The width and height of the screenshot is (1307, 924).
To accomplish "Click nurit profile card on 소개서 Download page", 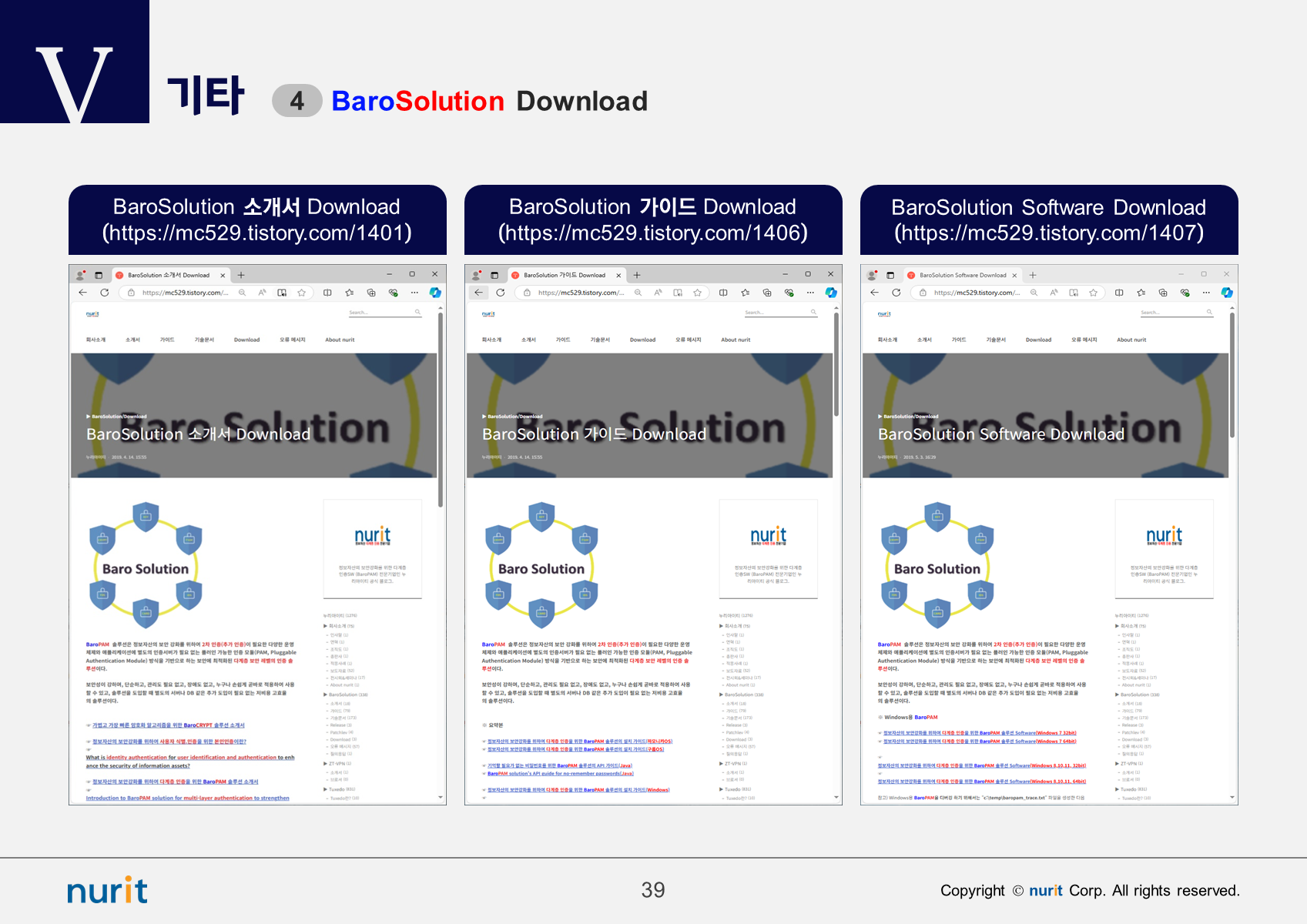I will 373,549.
